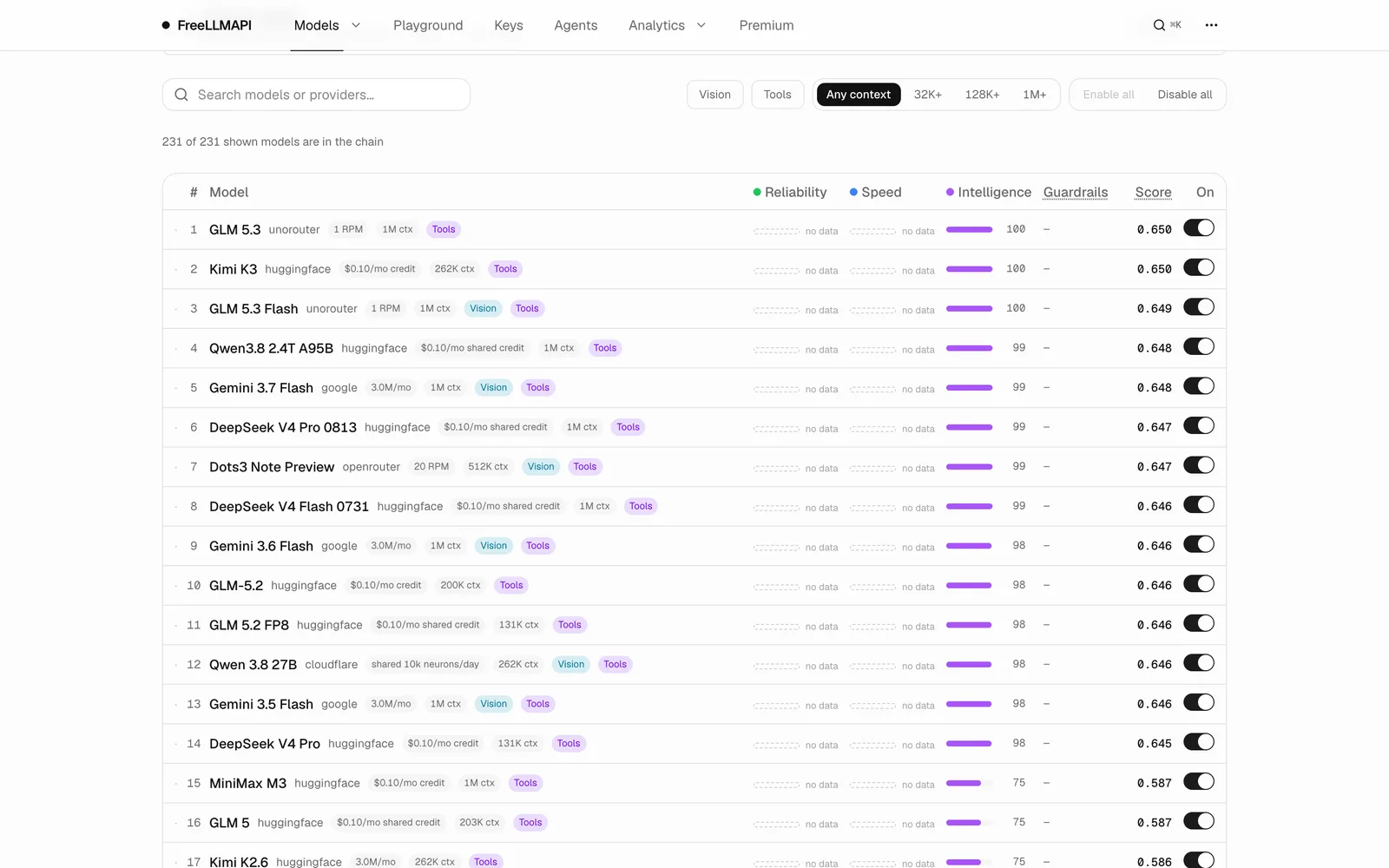Click the cloudflare provider label
The width and height of the screenshot is (1389, 868).
pyautogui.click(x=331, y=665)
